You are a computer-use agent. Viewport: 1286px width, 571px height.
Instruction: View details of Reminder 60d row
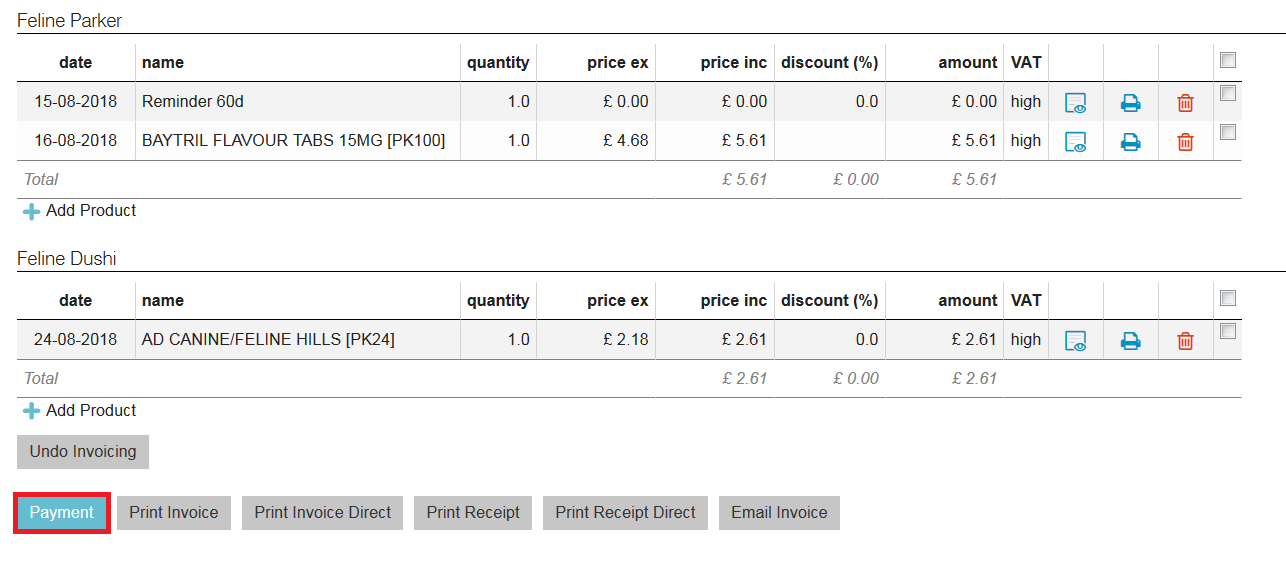click(1075, 103)
